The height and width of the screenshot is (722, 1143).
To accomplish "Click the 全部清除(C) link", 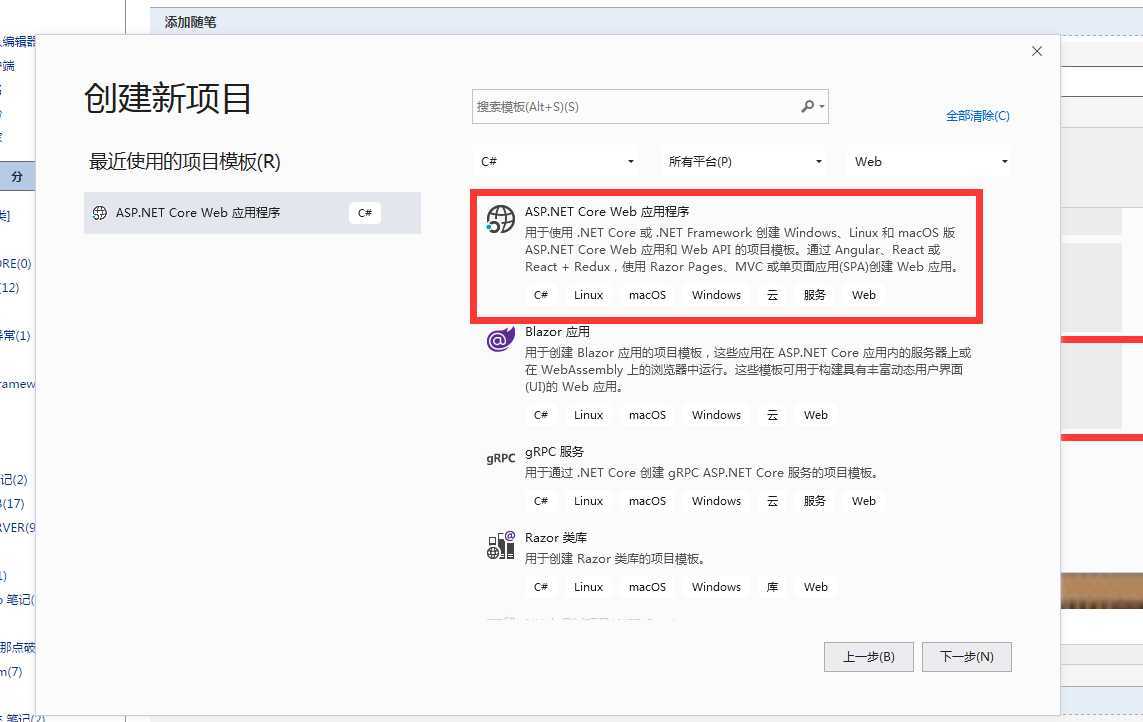I will click(978, 115).
